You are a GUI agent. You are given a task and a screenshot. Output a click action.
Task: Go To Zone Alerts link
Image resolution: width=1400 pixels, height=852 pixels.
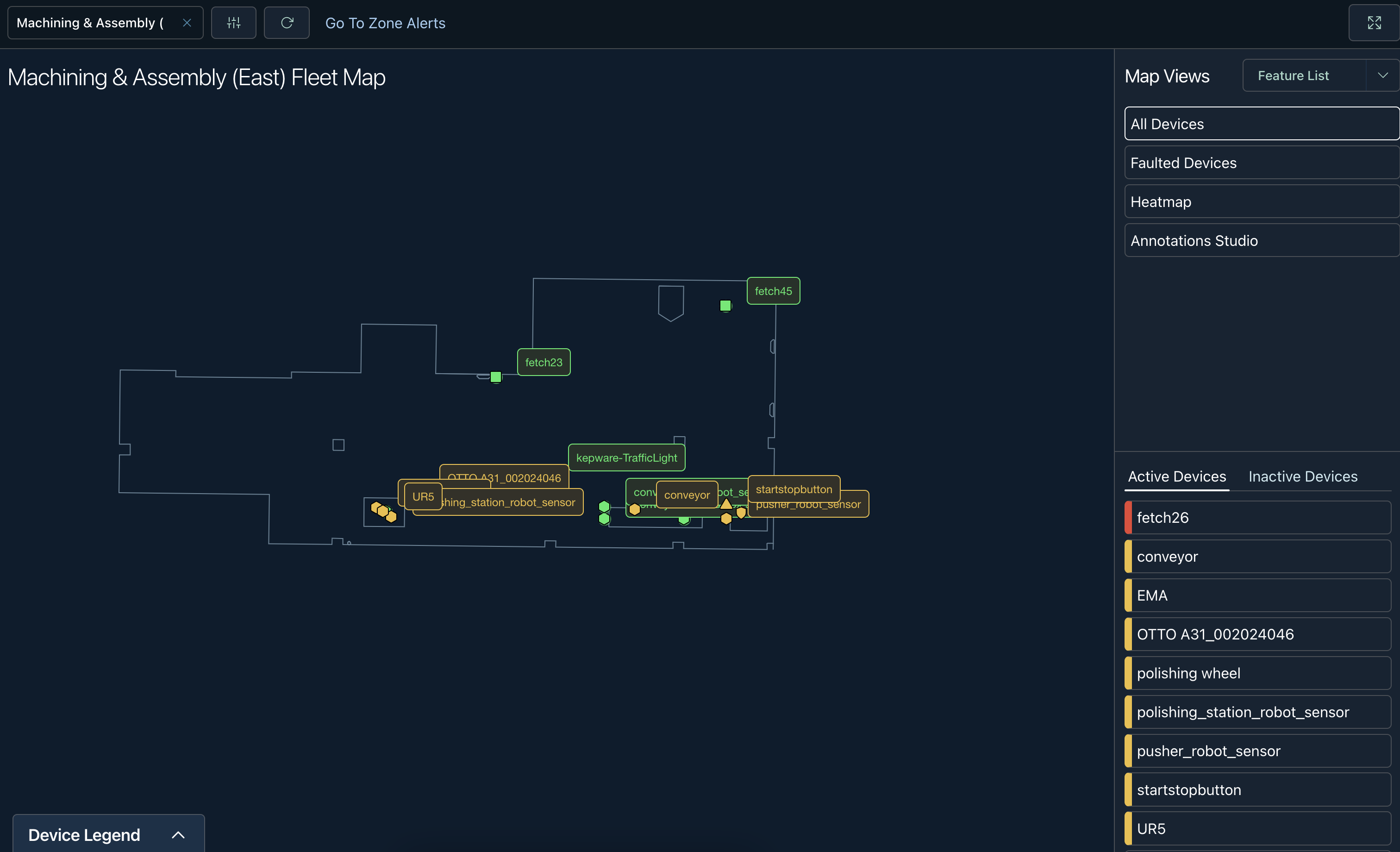tap(385, 23)
